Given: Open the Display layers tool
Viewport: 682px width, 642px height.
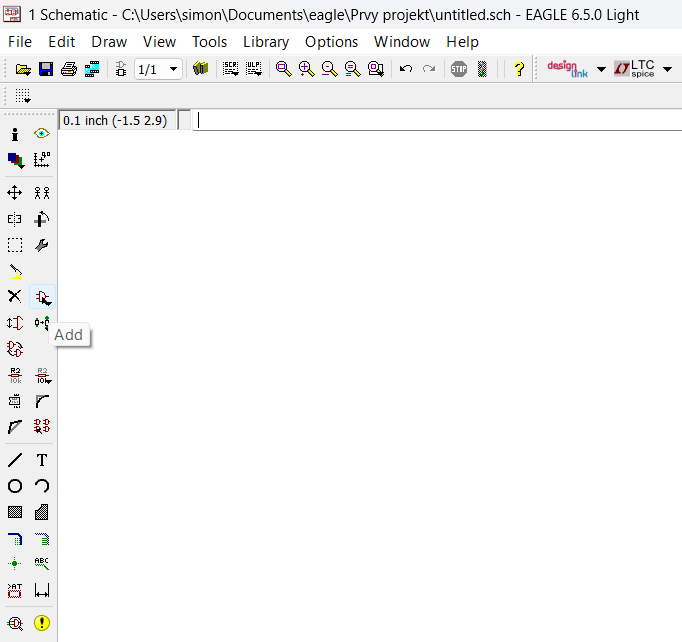Looking at the screenshot, I should (15, 160).
